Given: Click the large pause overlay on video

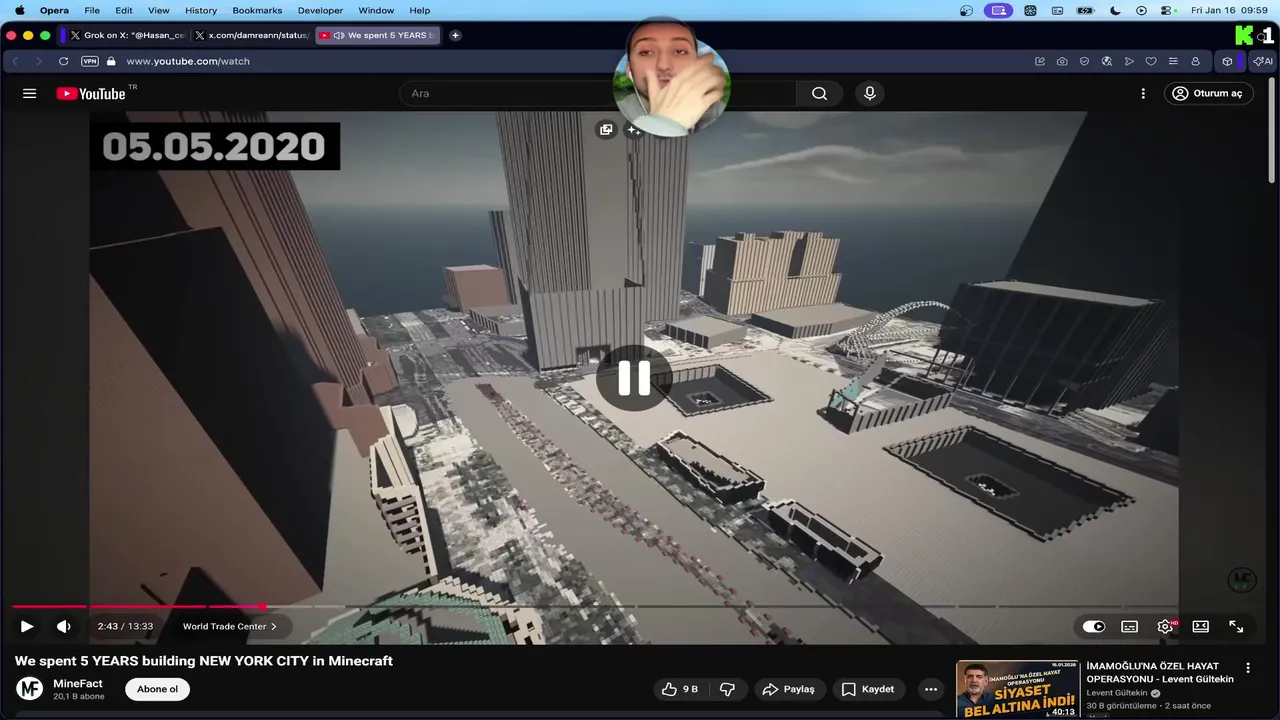Looking at the screenshot, I should (x=634, y=378).
